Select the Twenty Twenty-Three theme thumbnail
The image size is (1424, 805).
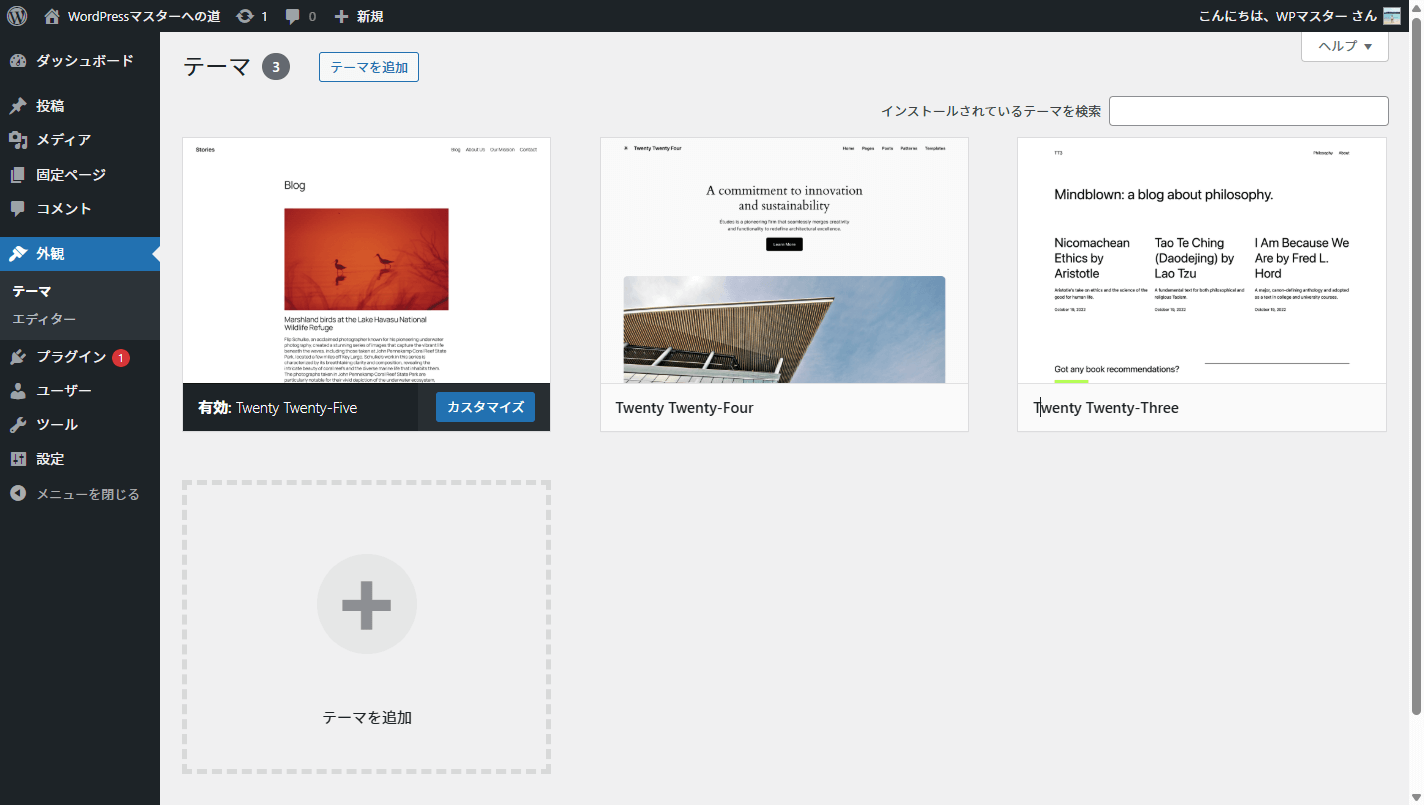[x=1201, y=261]
